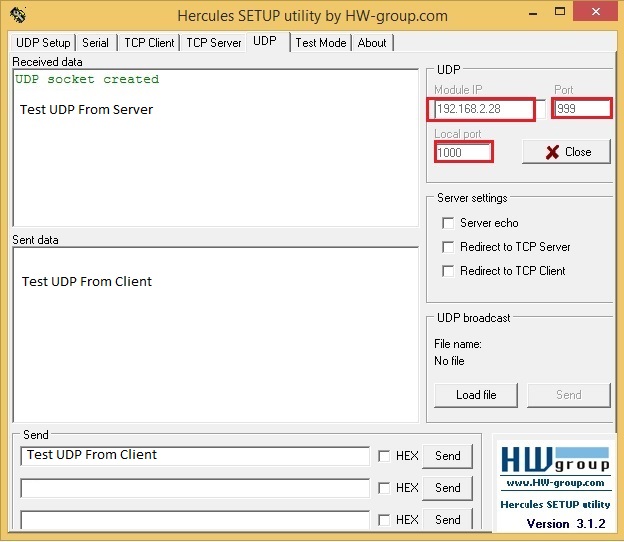This screenshot has width=624, height=542.
Task: Minimize the Hercules window
Action: click(x=533, y=13)
